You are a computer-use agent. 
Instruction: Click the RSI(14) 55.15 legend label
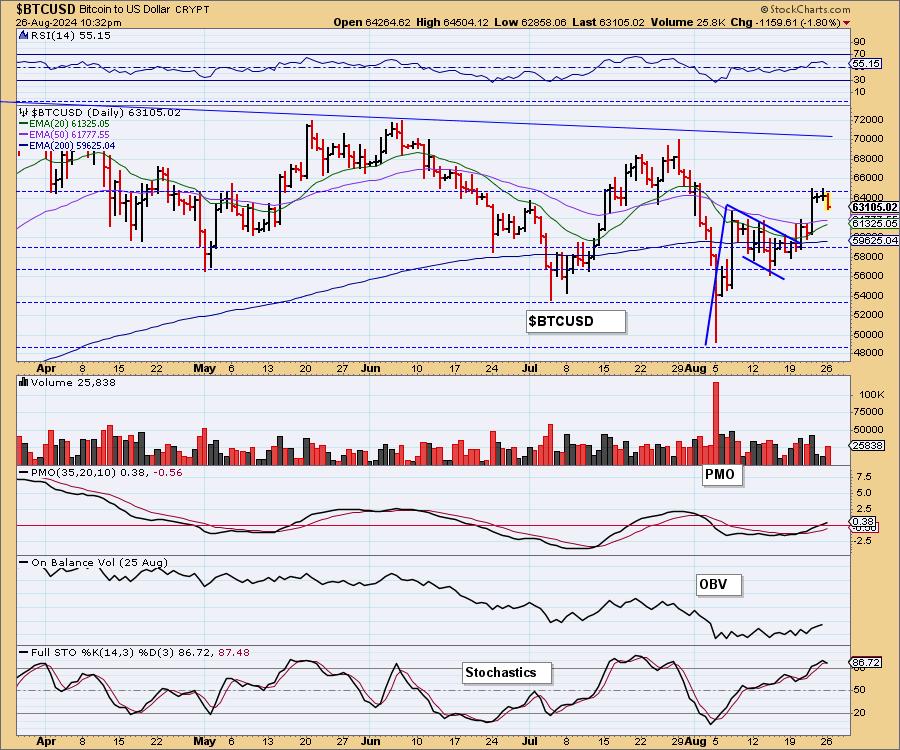click(x=69, y=35)
